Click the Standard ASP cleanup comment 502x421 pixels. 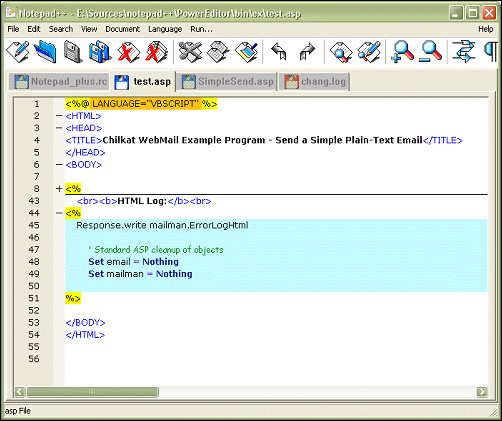[x=156, y=250]
